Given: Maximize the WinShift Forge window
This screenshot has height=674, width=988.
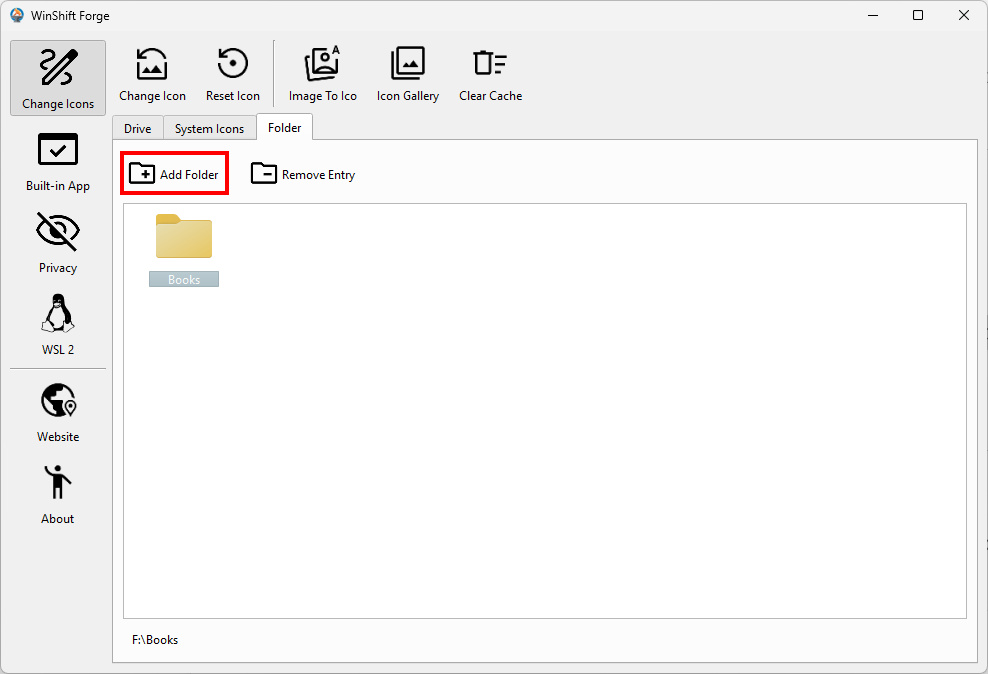Looking at the screenshot, I should click(x=917, y=15).
